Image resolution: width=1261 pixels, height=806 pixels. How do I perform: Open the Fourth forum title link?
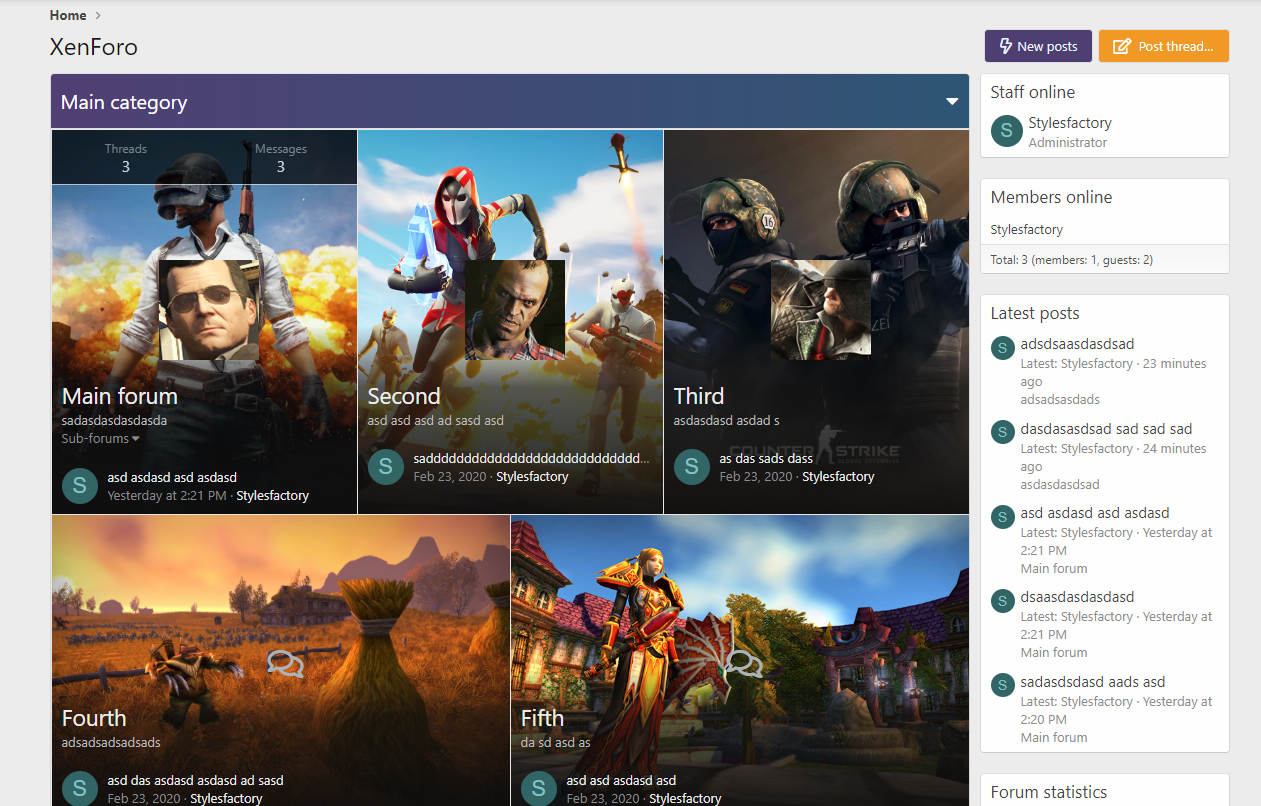coord(94,718)
